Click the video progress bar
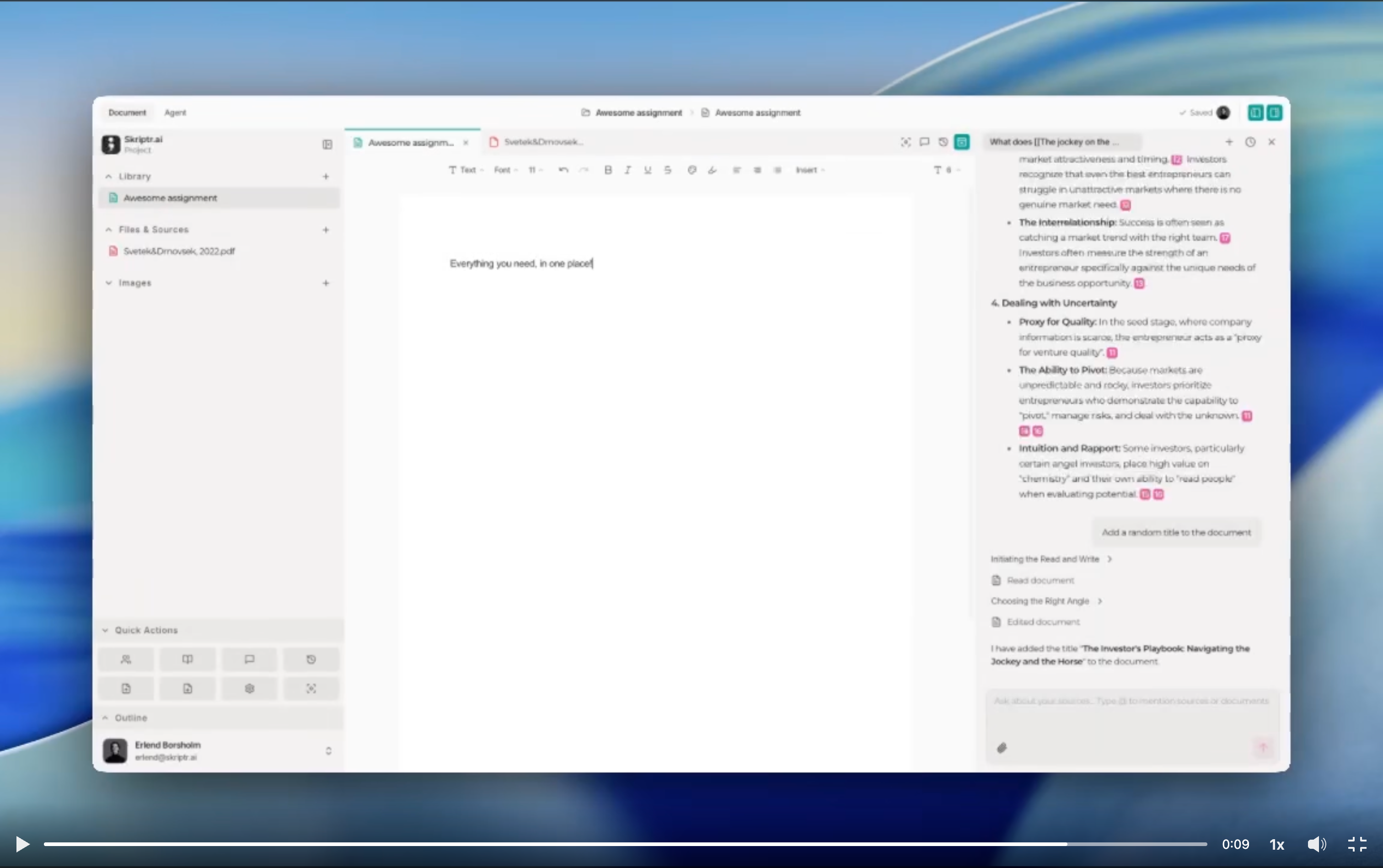Image resolution: width=1383 pixels, height=868 pixels. click(625, 844)
